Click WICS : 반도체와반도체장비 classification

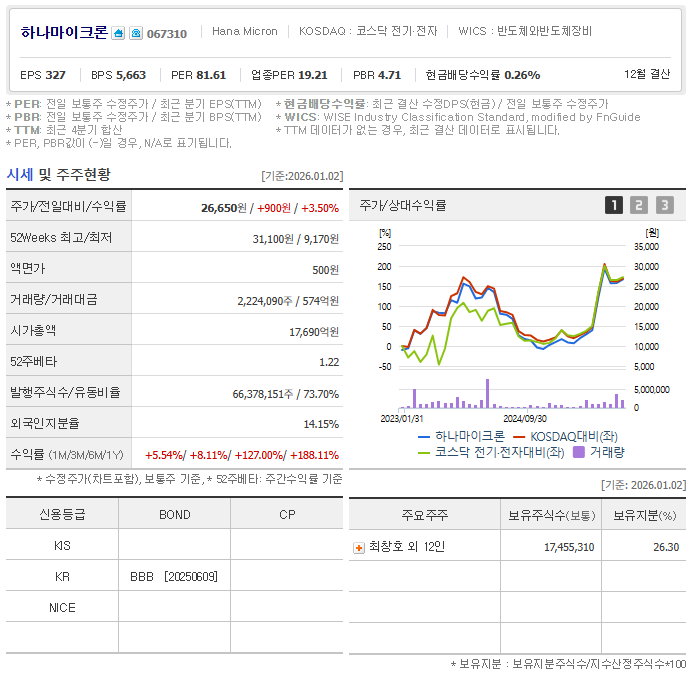click(x=525, y=31)
